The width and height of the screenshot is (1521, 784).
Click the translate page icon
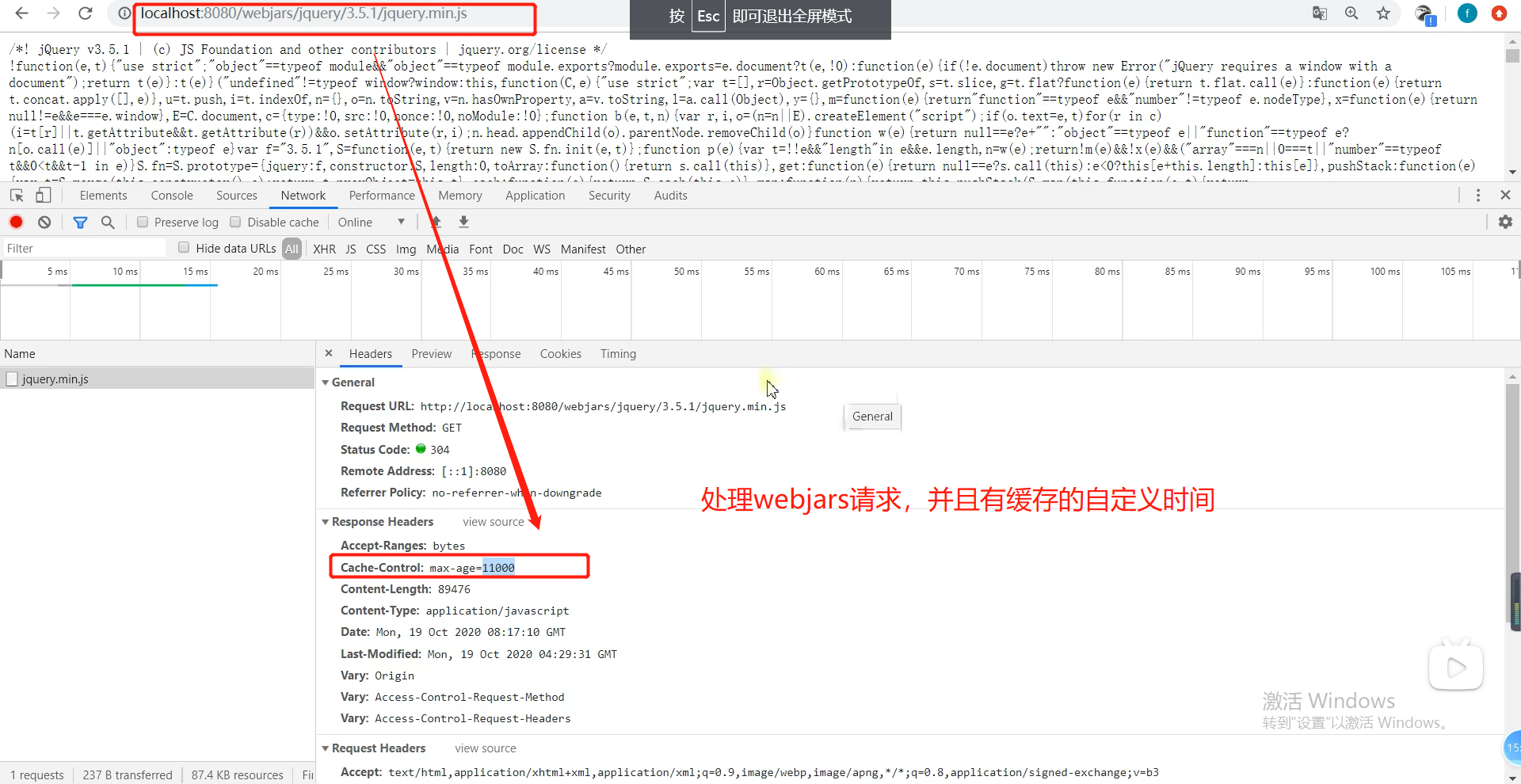pos(1320,13)
